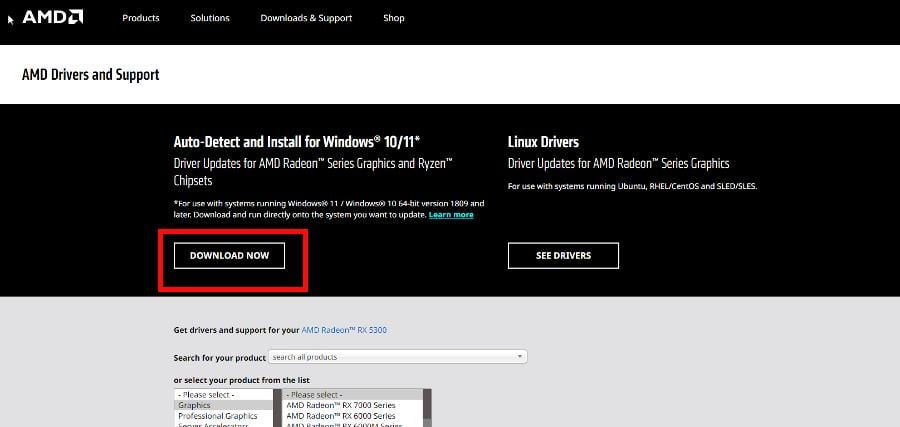Select AMD Radeon RX 7000 Series
900x427 pixels.
click(x=352, y=405)
